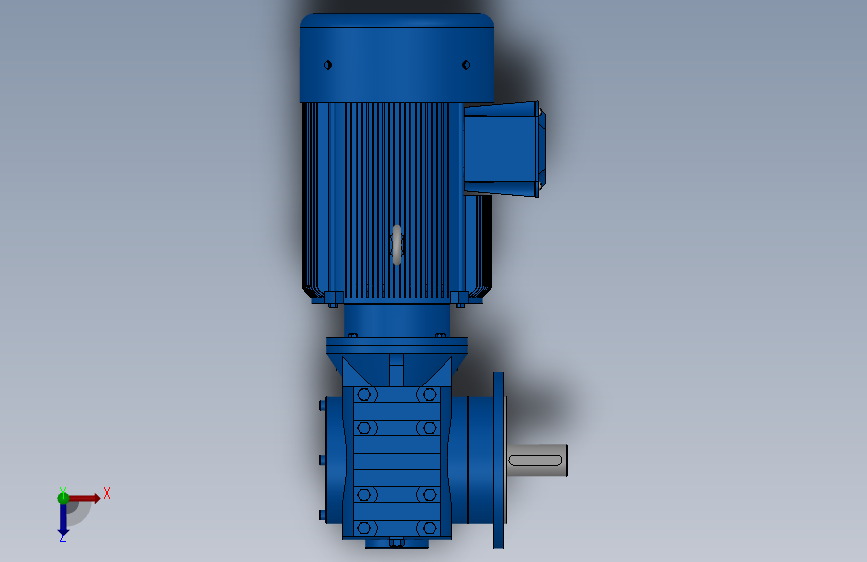This screenshot has width=867, height=562.
Task: Click the red X axis of the triad
Action: pos(85,498)
